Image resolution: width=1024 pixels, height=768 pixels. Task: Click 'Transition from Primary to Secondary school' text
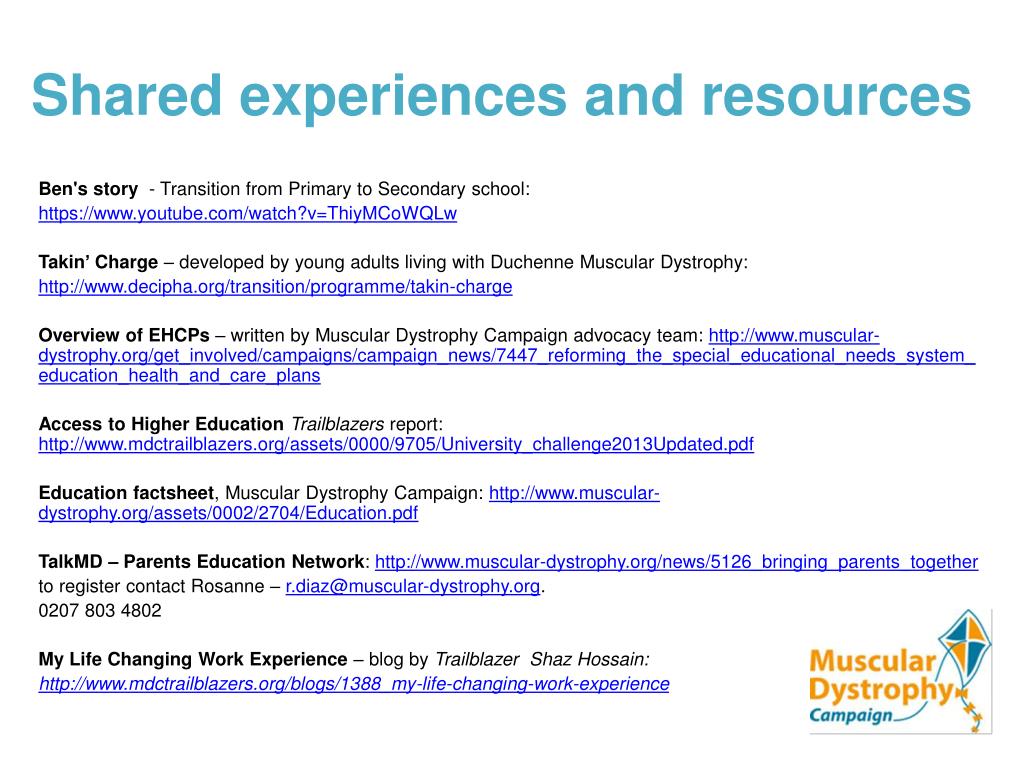pos(345,189)
